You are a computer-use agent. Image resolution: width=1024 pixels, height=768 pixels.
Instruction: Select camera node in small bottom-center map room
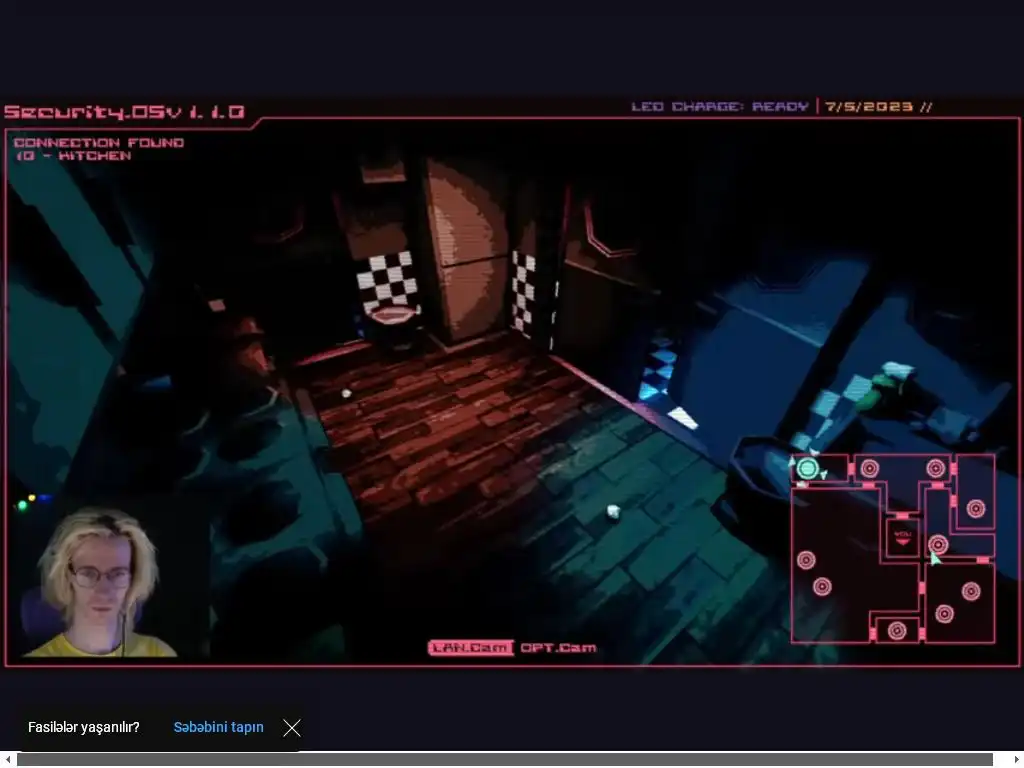(x=897, y=631)
